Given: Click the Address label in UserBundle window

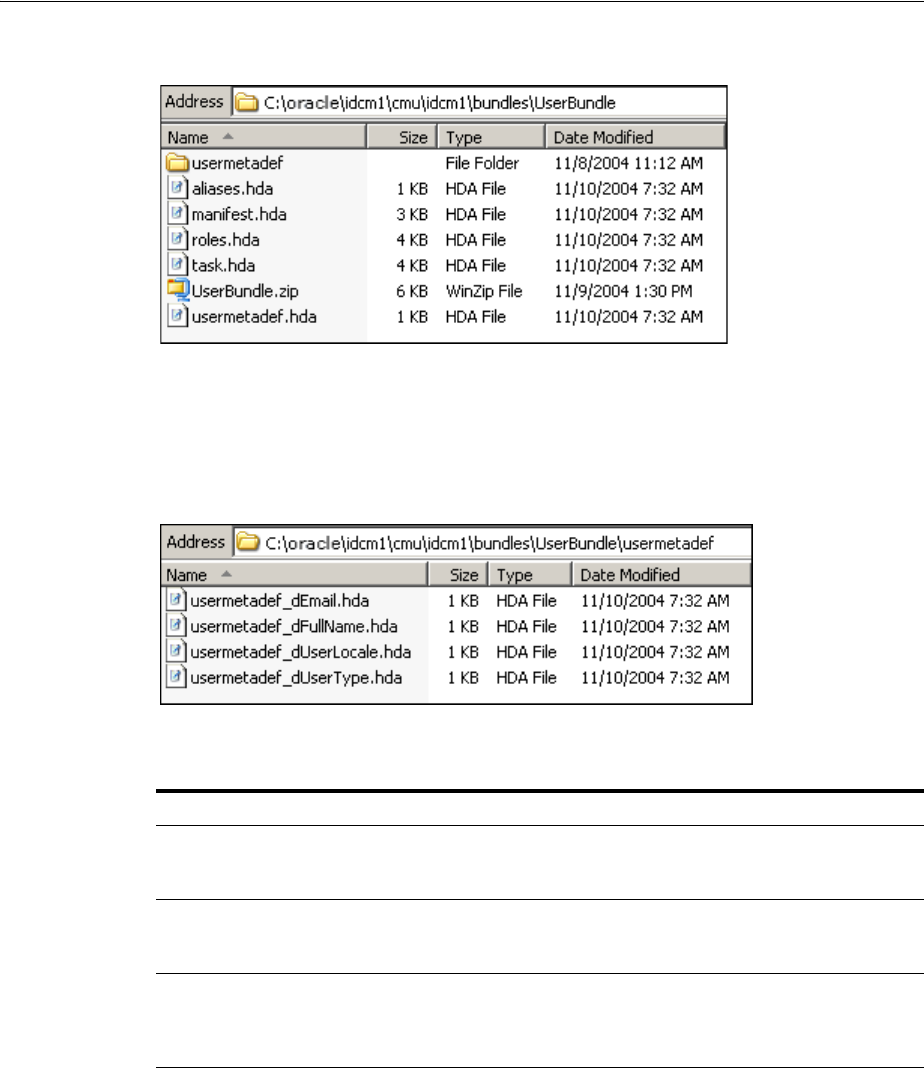Looking at the screenshot, I should tap(194, 101).
